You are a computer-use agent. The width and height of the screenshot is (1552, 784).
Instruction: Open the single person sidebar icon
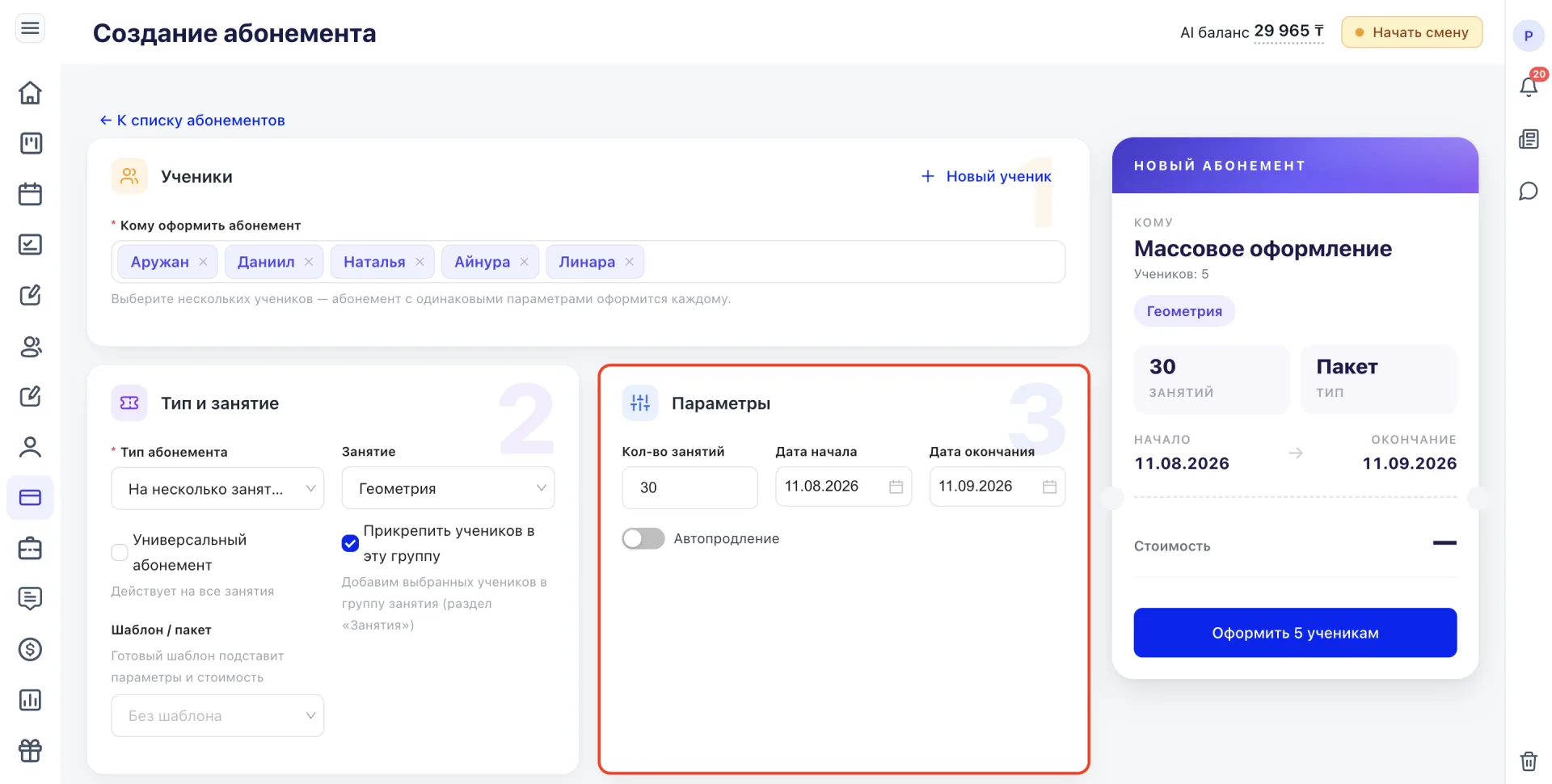[x=30, y=447]
